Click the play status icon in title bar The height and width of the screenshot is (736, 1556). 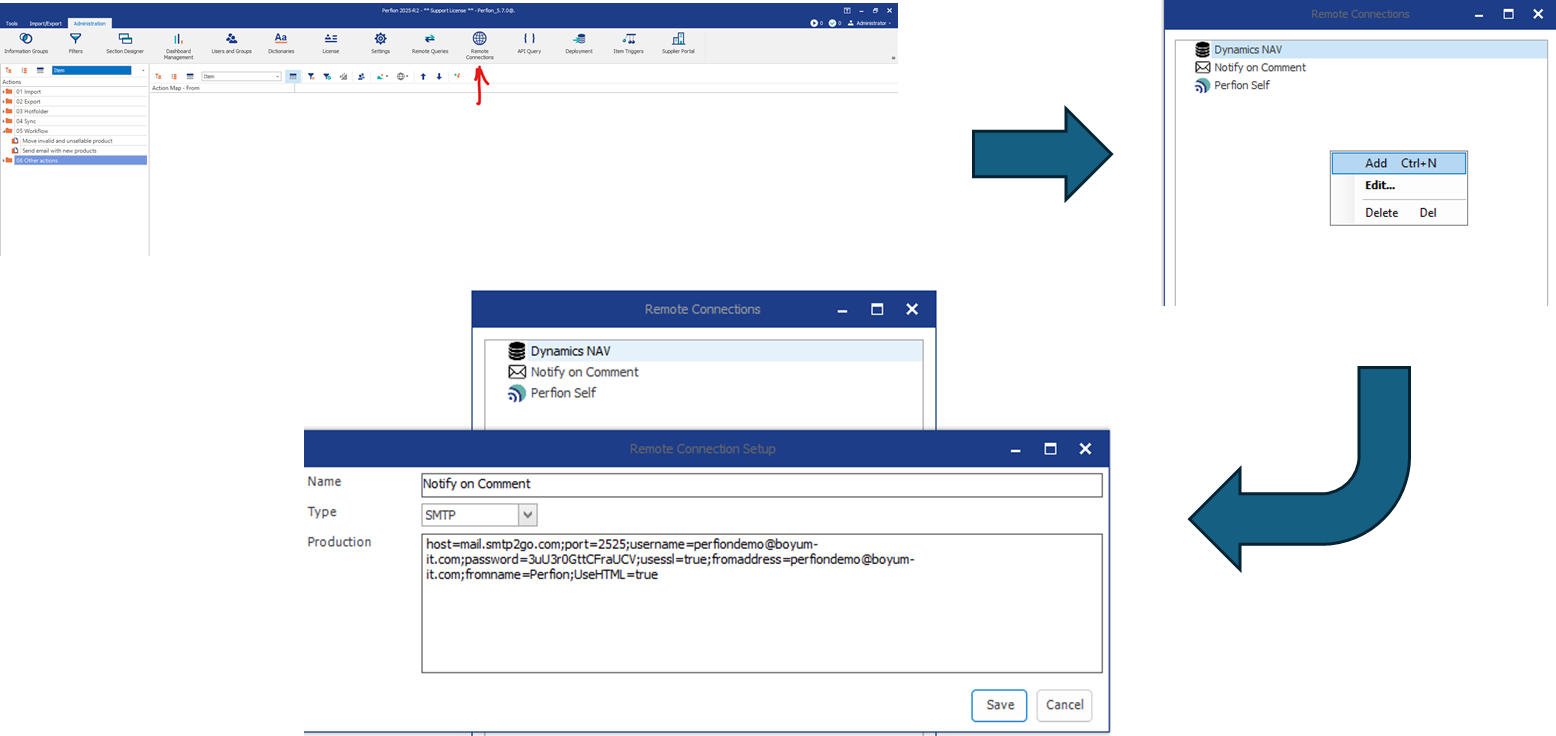click(816, 22)
